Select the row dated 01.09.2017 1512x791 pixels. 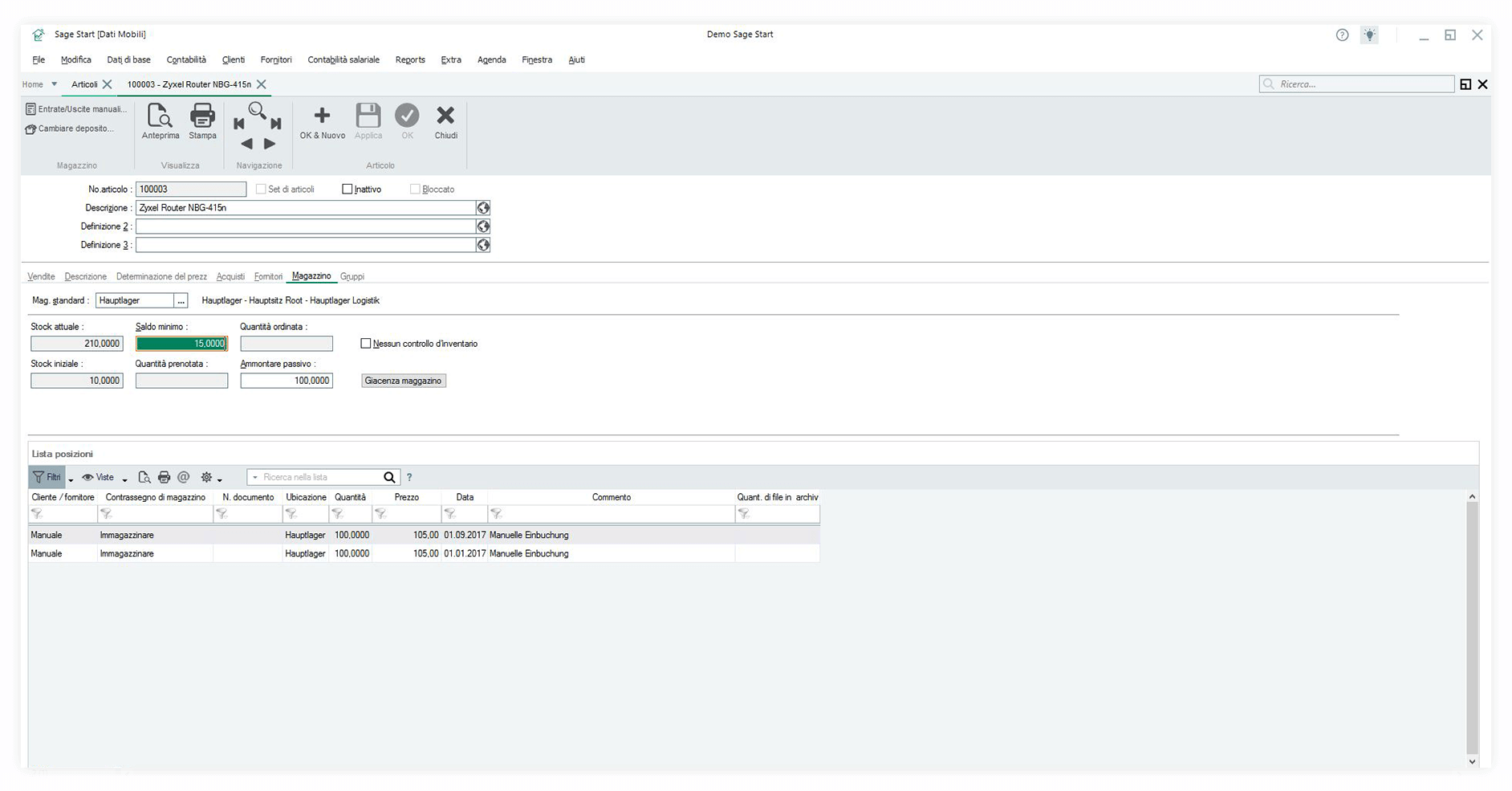pyautogui.click(x=424, y=535)
